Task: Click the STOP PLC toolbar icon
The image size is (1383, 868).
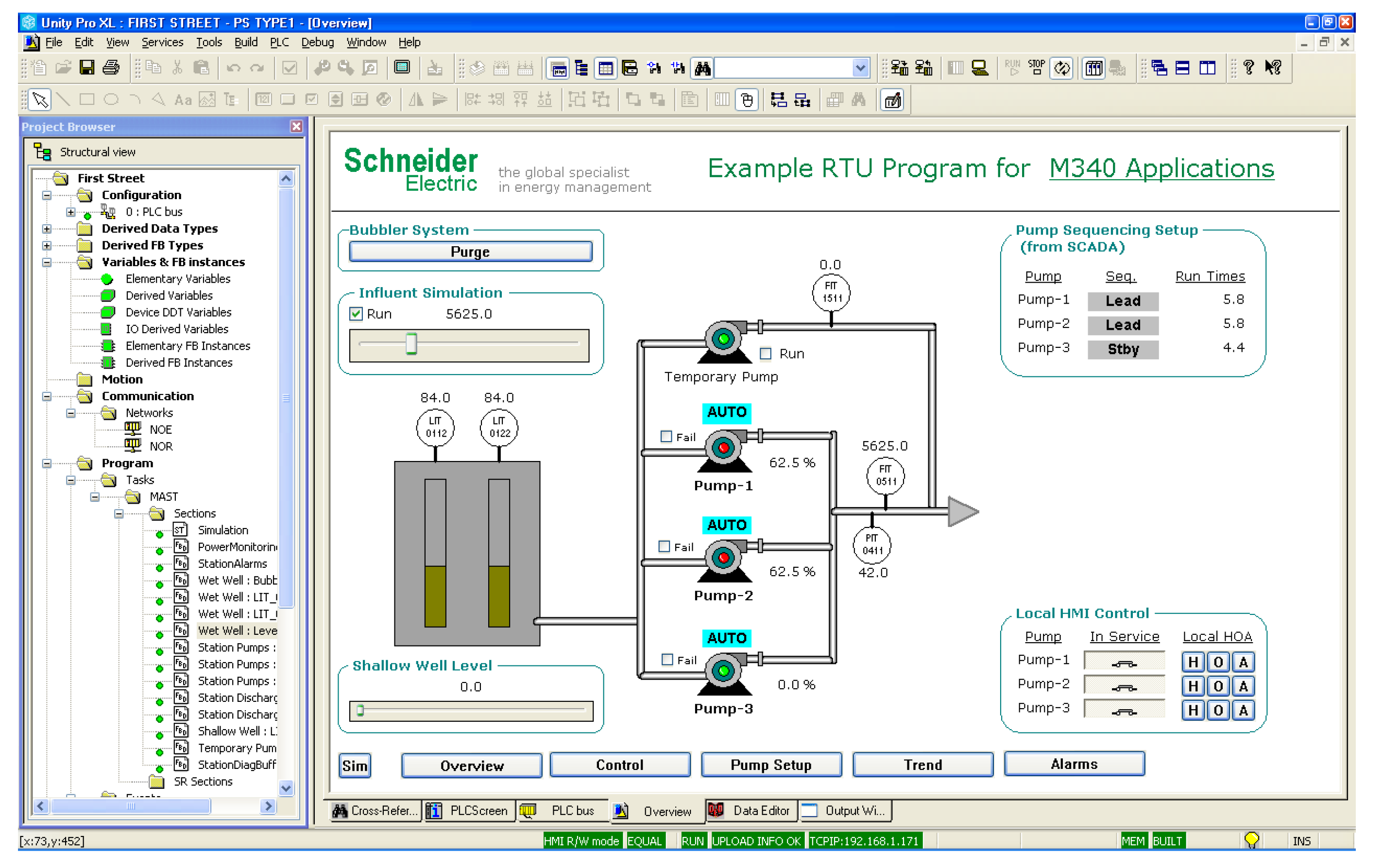Action: pyautogui.click(x=1036, y=68)
